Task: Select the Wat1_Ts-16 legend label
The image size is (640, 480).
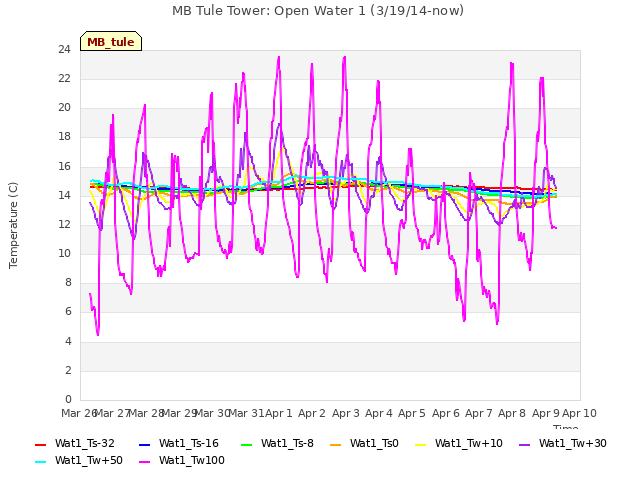Action: [189, 444]
